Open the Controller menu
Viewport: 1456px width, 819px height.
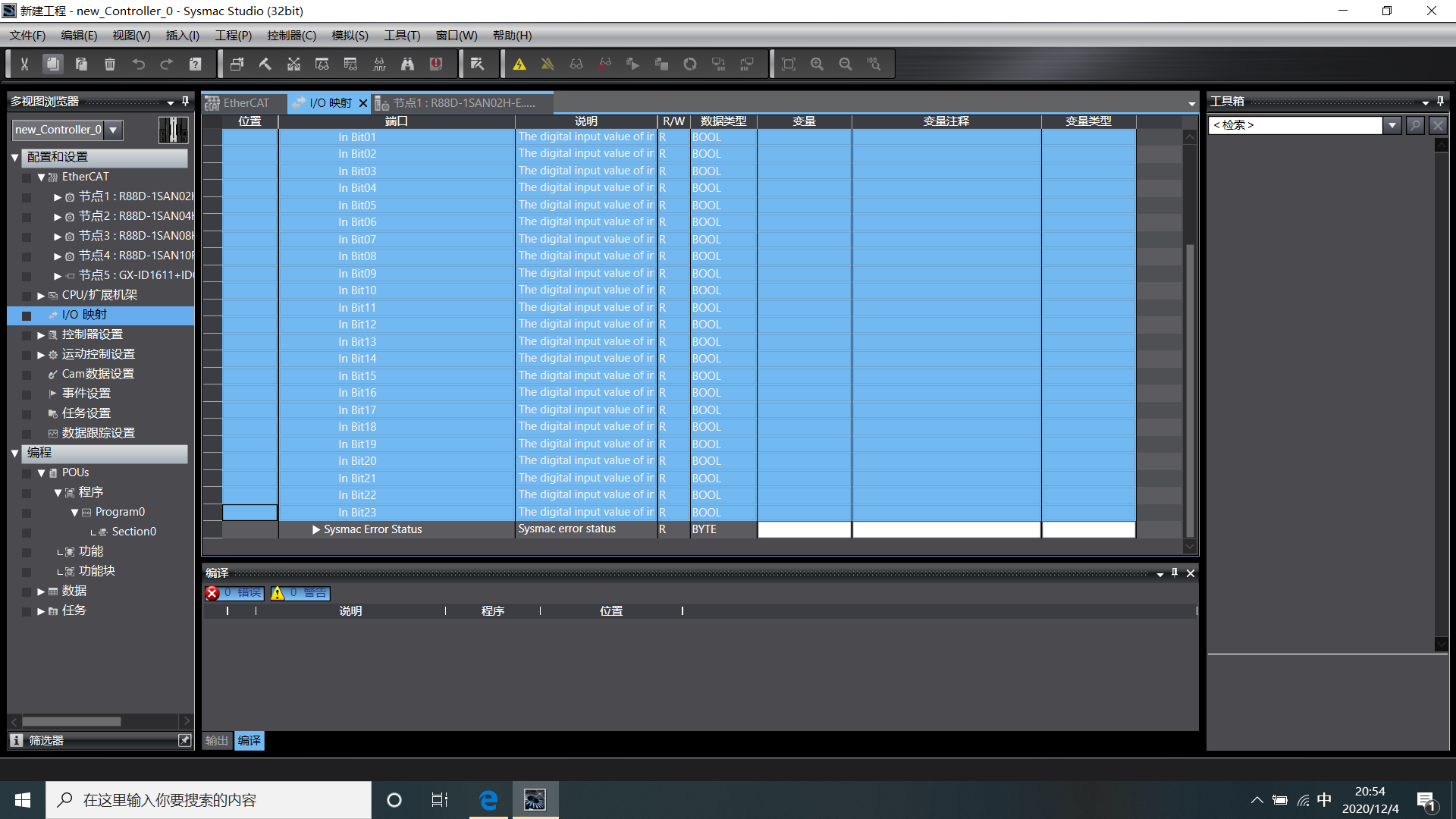(291, 36)
